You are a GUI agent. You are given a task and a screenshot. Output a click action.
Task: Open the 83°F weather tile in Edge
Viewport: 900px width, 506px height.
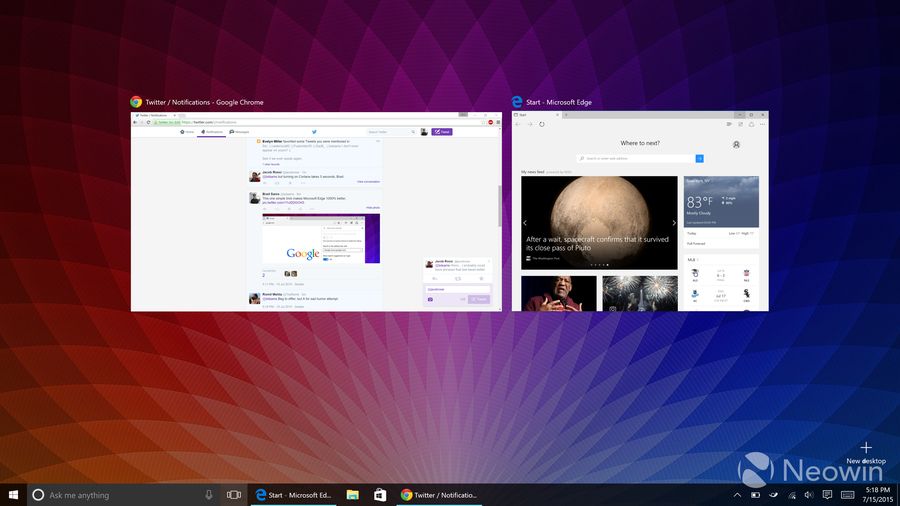point(721,201)
